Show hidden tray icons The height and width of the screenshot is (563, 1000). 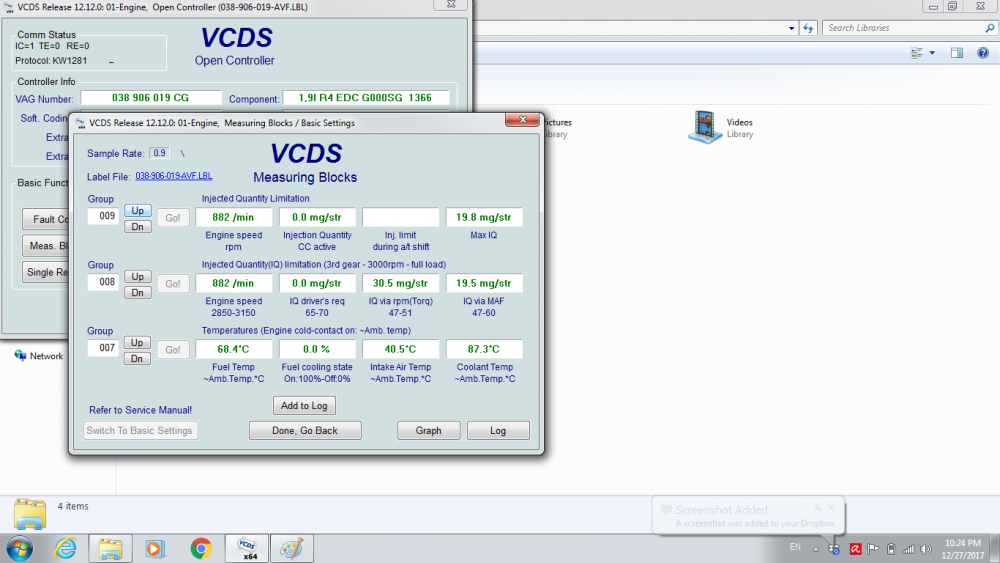816,548
